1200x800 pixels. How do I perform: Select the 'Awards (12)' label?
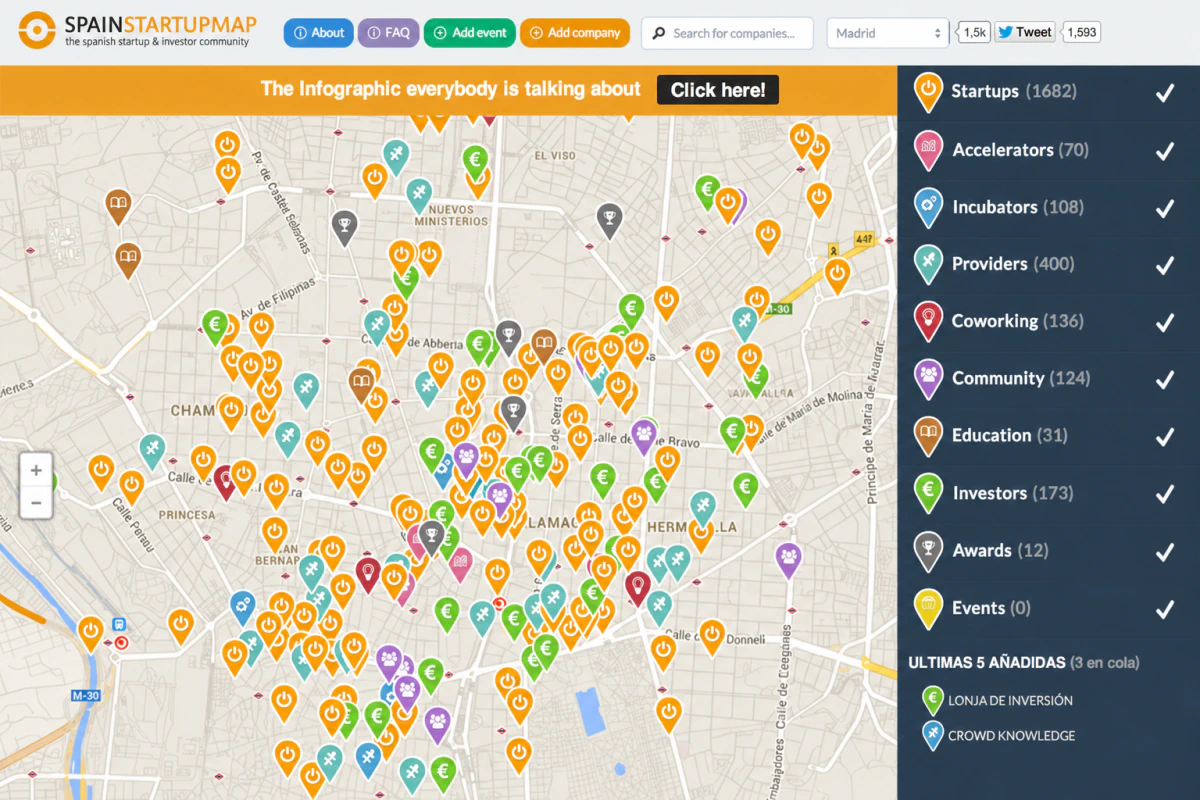[x=1000, y=550]
